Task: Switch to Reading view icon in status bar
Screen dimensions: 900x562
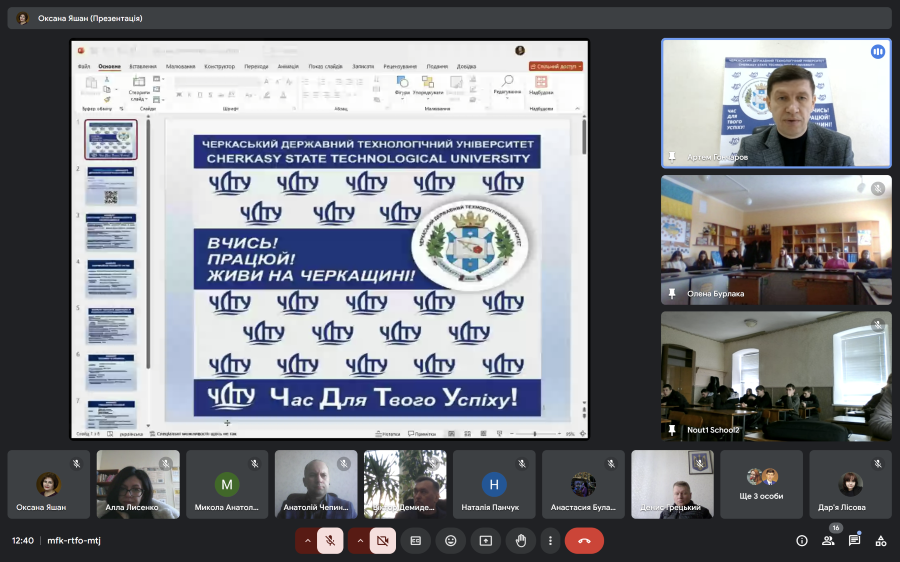Action: pos(483,434)
